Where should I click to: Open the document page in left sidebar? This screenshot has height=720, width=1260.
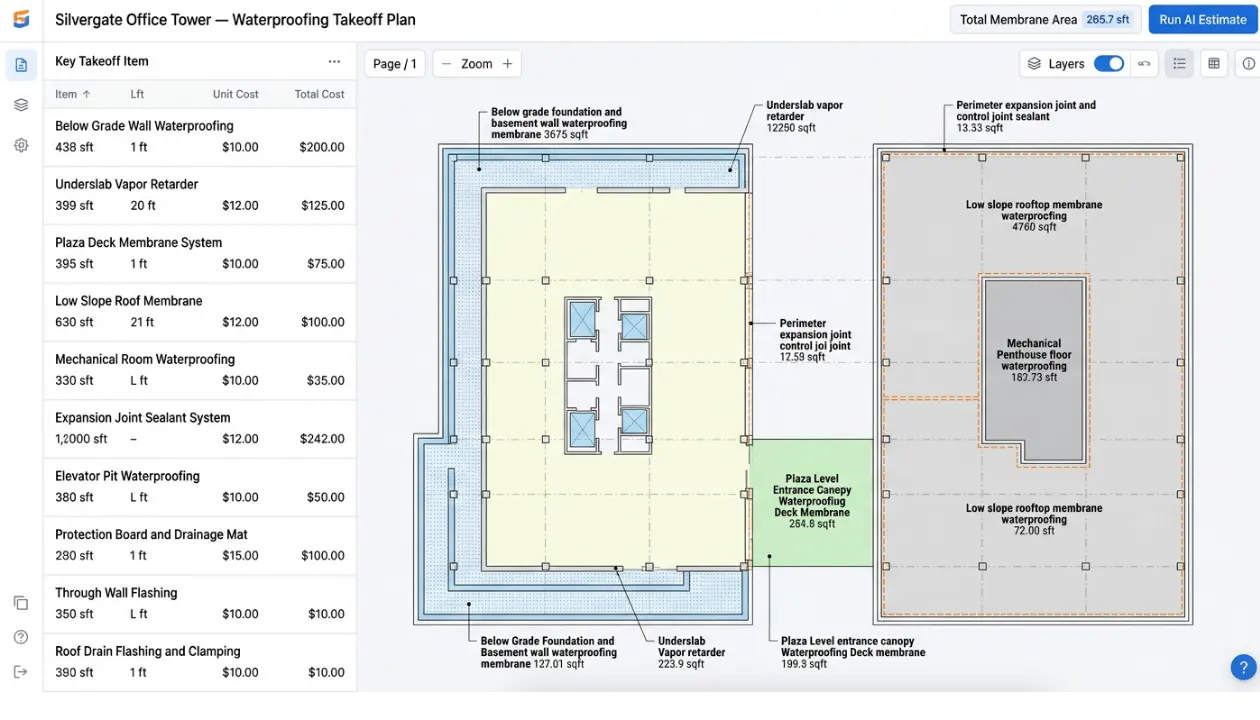[x=21, y=65]
